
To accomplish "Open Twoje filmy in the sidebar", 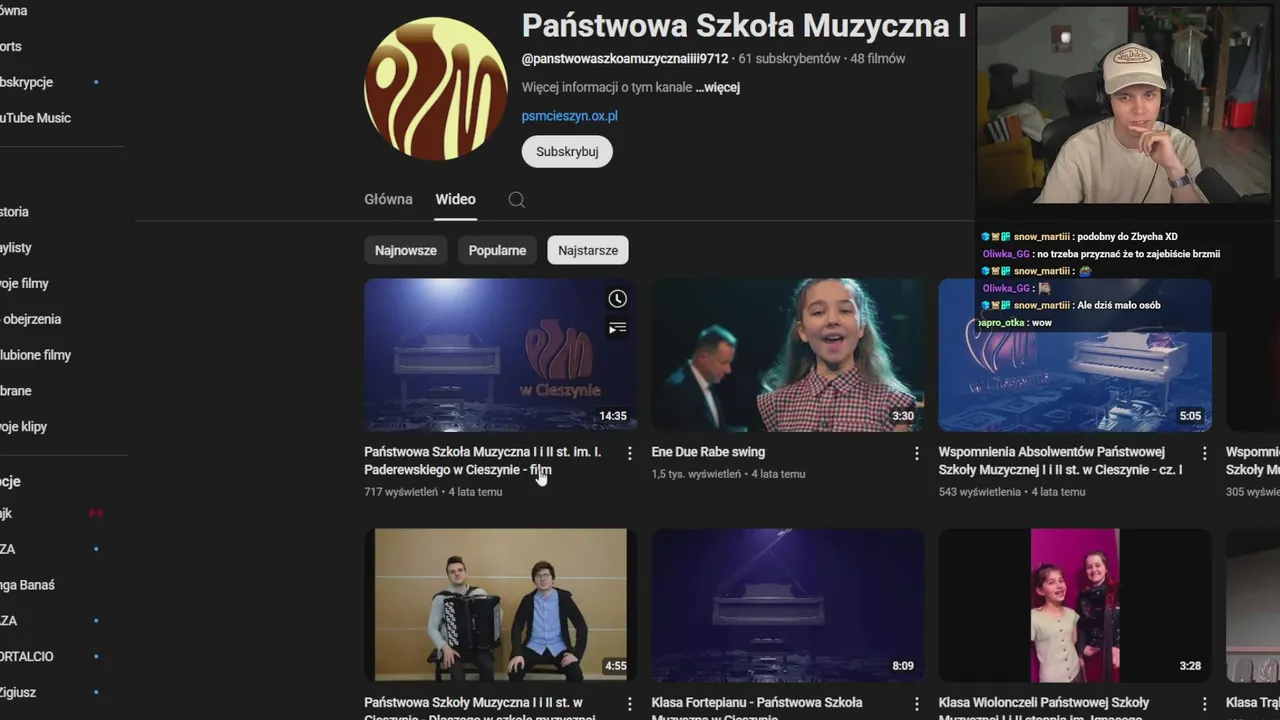I will click(24, 284).
